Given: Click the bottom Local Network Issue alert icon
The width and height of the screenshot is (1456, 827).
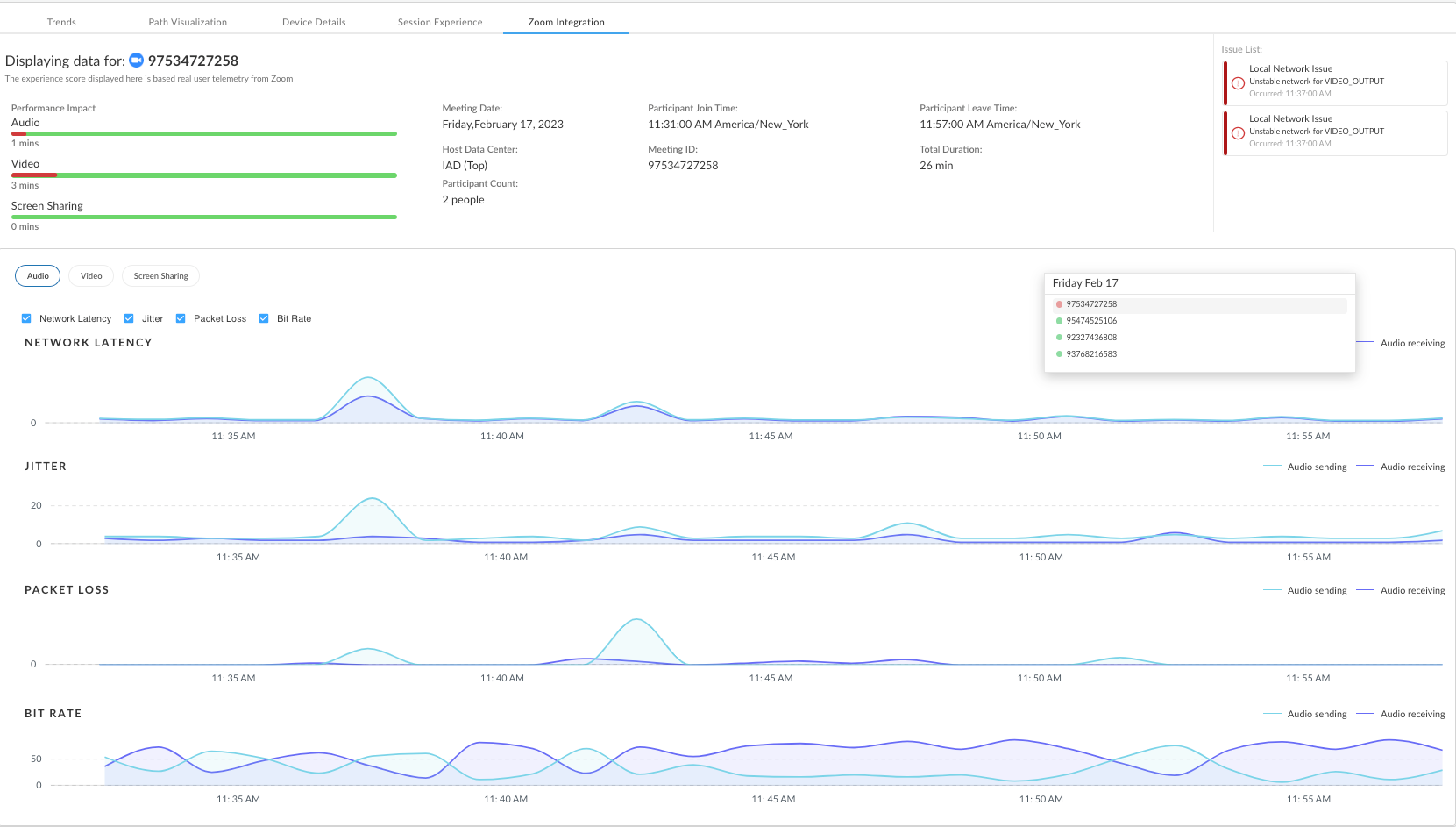Looking at the screenshot, I should [1238, 133].
